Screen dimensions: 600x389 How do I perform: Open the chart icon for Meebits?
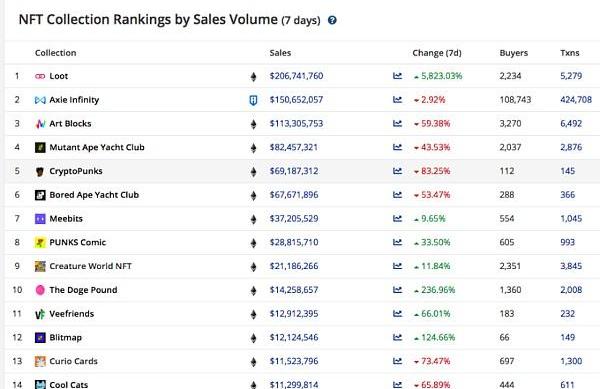coord(398,218)
